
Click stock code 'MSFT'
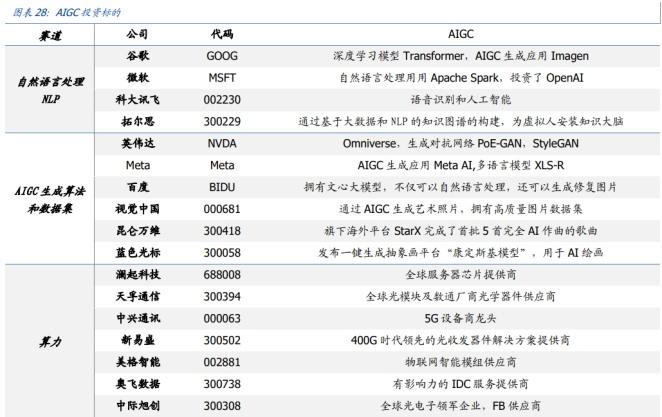[222, 78]
